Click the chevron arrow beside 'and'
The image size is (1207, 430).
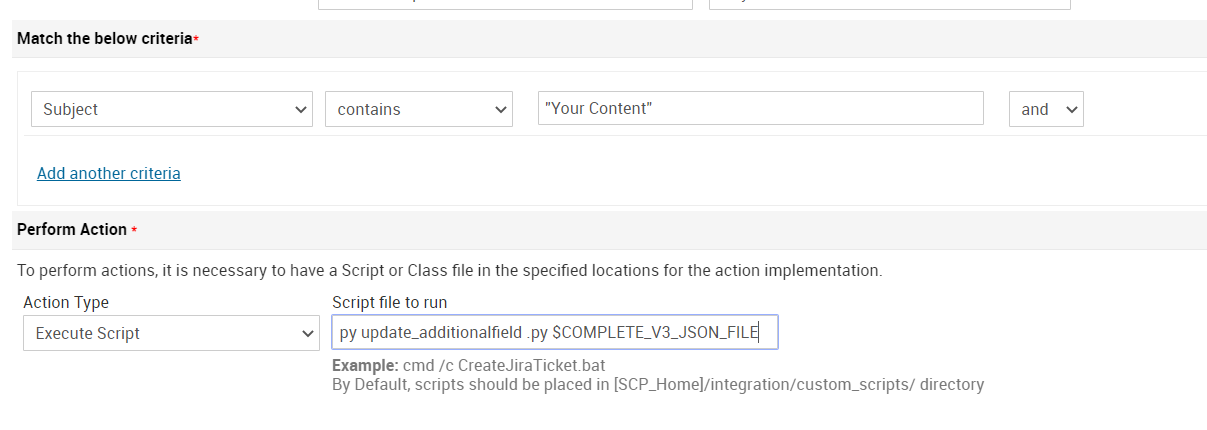[1072, 109]
